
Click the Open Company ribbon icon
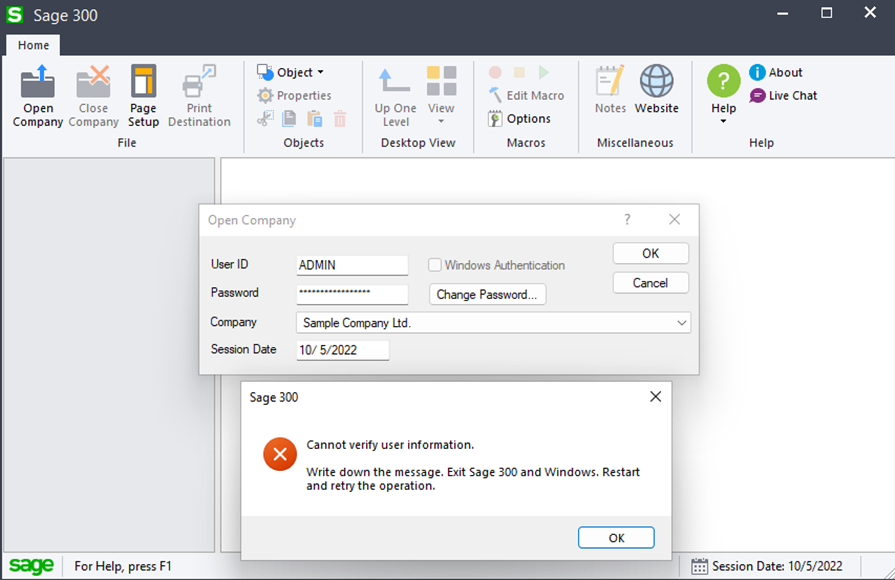click(x=38, y=84)
